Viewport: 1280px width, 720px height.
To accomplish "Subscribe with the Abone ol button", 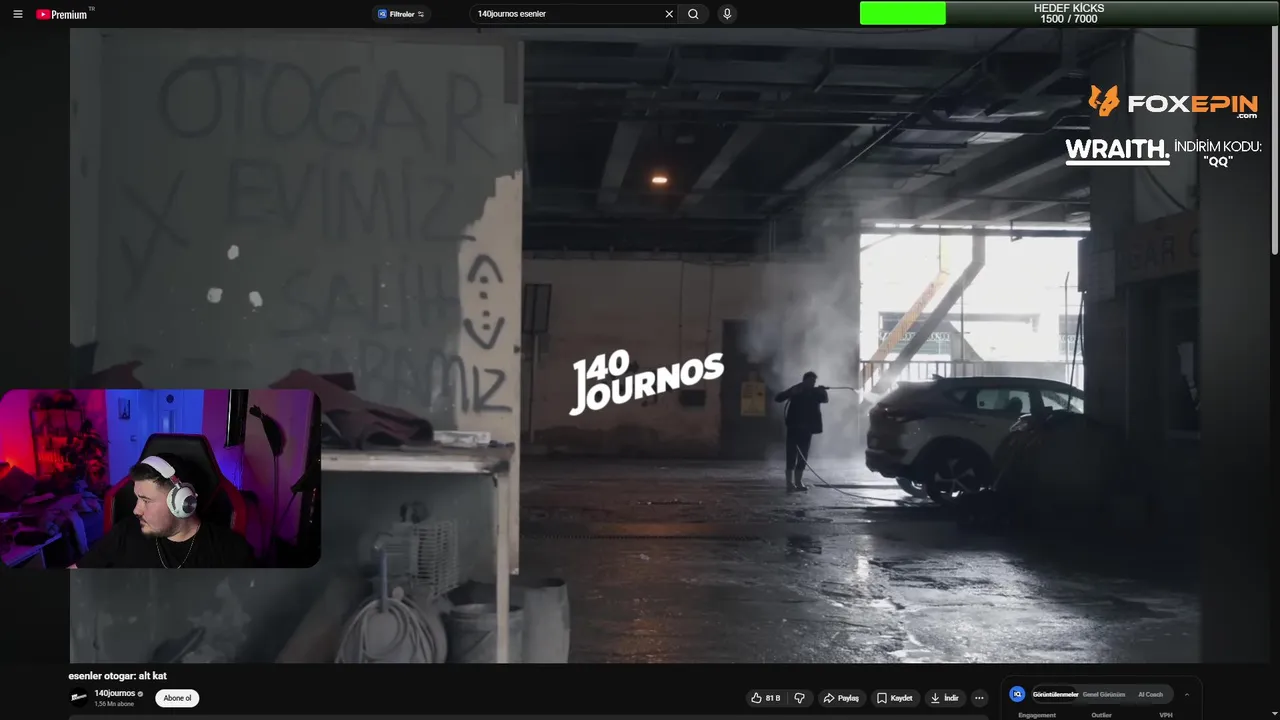I will point(177,698).
